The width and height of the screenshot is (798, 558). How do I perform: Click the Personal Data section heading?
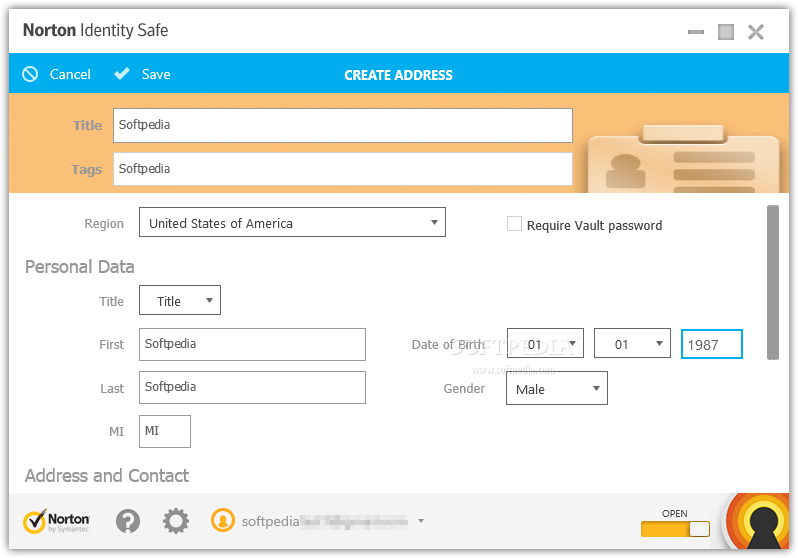pos(79,267)
